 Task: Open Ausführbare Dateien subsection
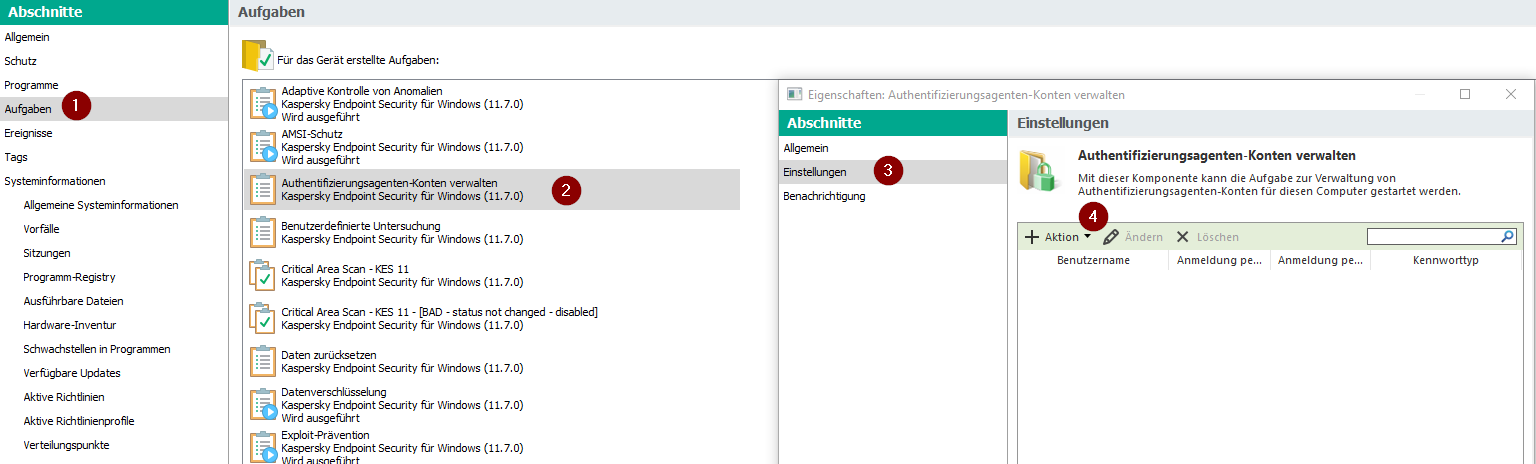(74, 301)
